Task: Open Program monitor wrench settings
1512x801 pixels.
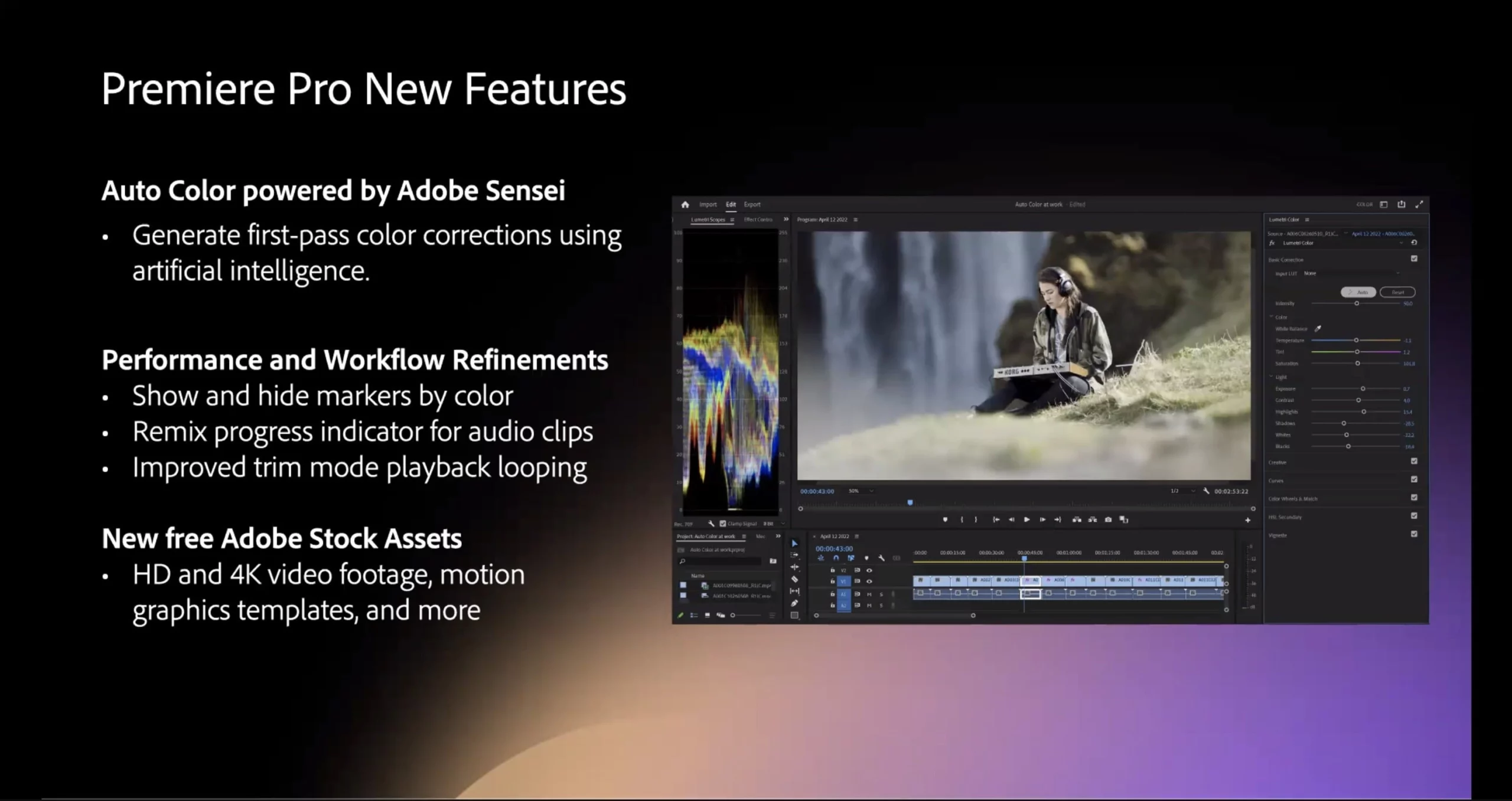Action: click(x=1206, y=491)
